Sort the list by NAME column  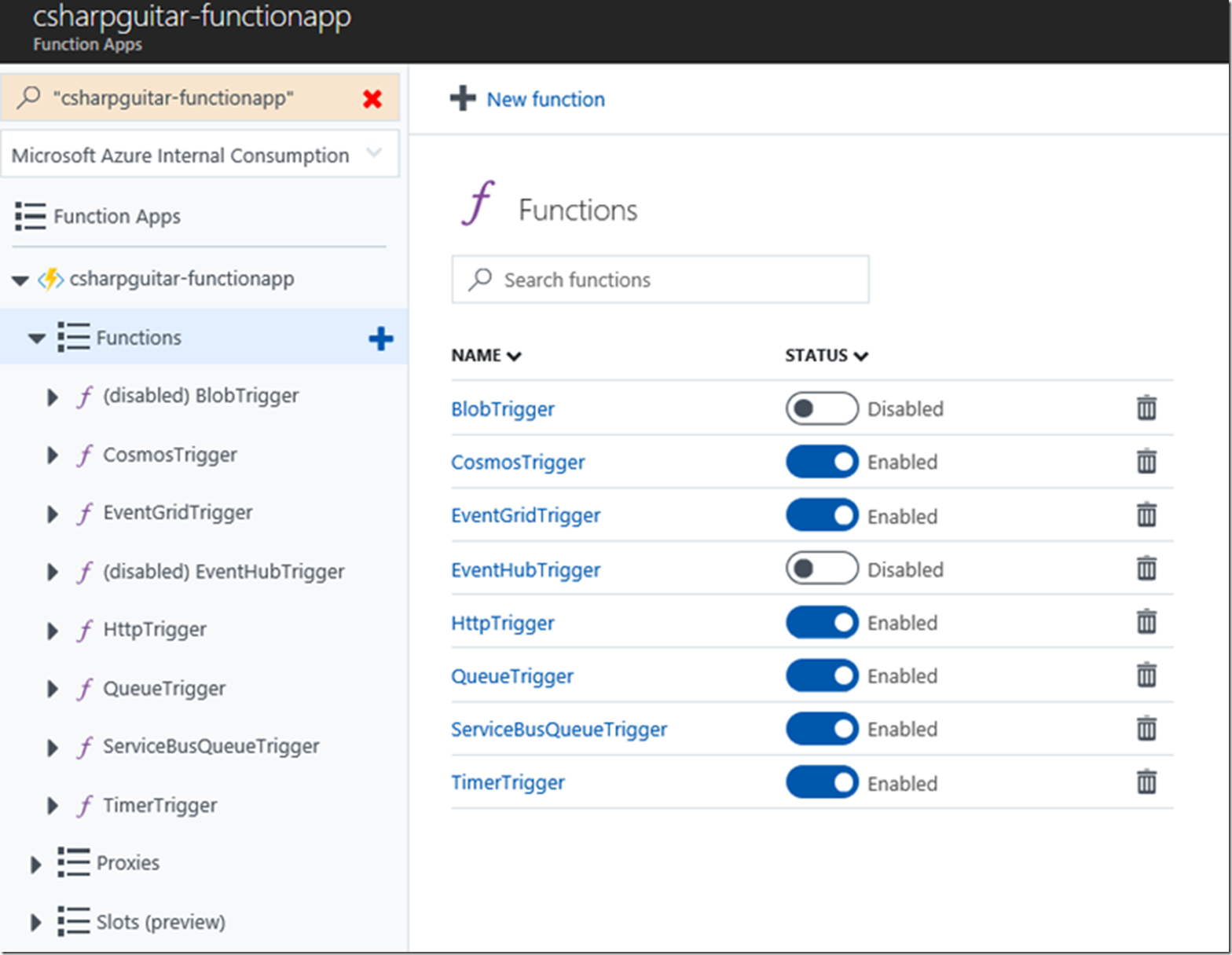pyautogui.click(x=486, y=356)
